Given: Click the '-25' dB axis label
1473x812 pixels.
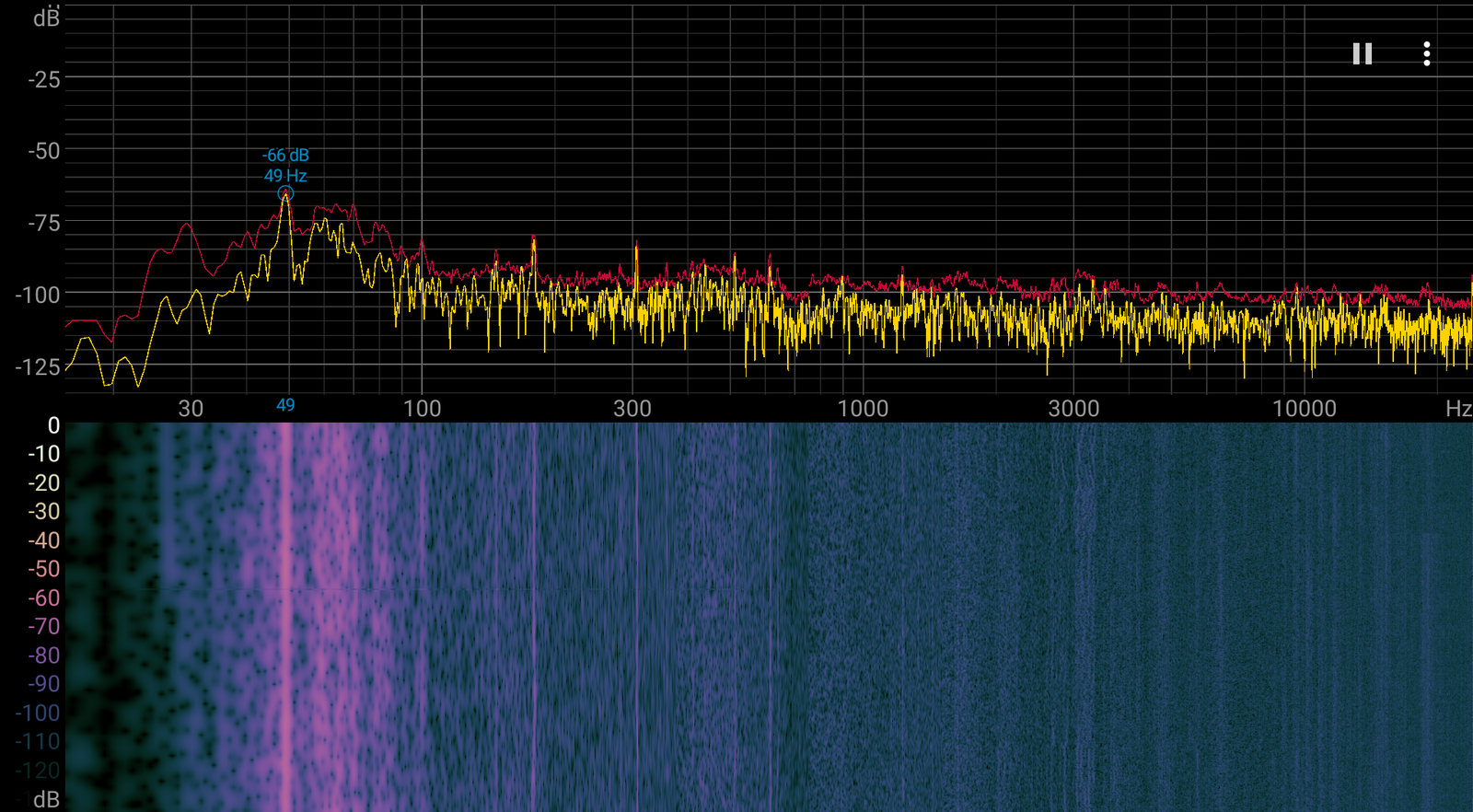Looking at the screenshot, I should tap(43, 80).
